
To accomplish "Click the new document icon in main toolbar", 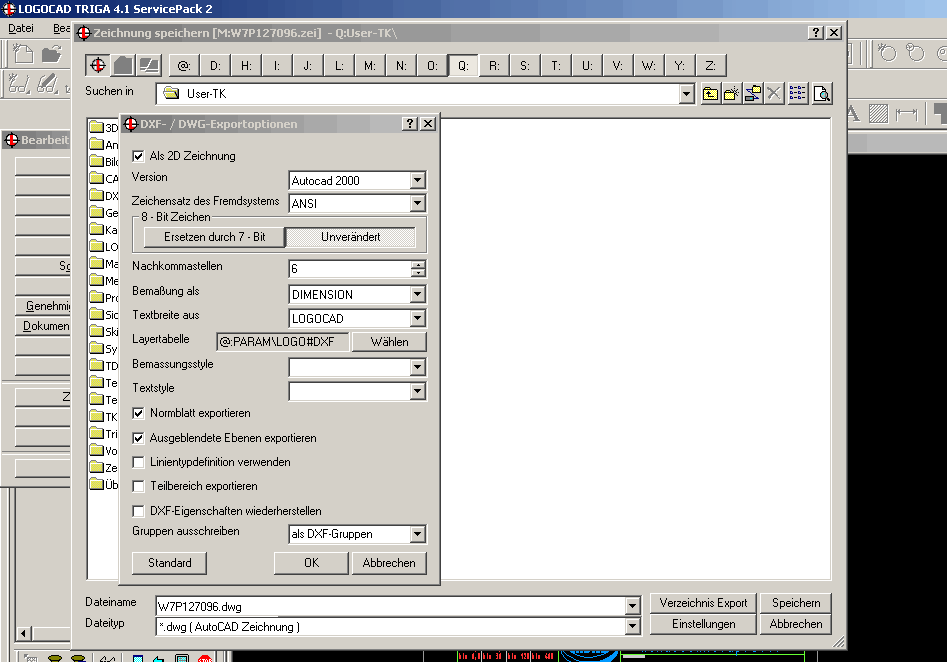I will pyautogui.click(x=23, y=54).
